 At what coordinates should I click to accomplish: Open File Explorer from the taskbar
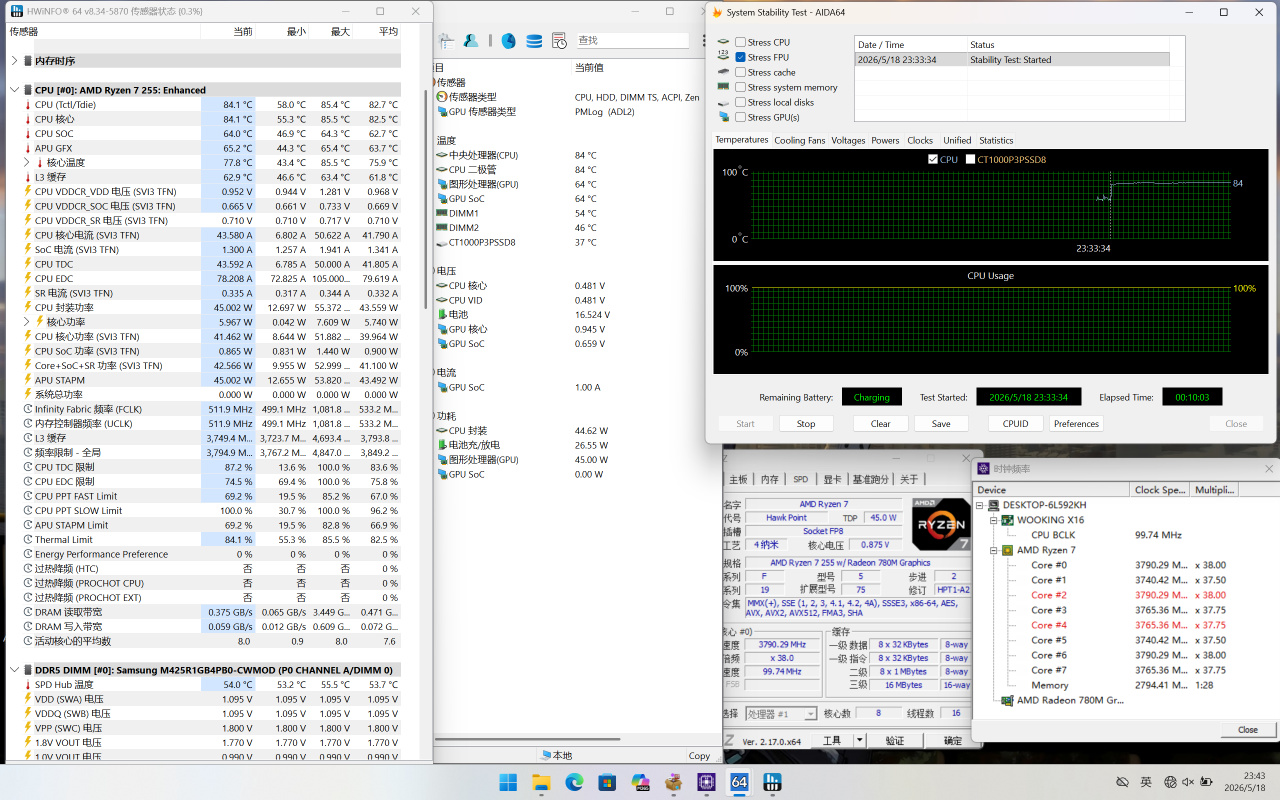tap(541, 782)
